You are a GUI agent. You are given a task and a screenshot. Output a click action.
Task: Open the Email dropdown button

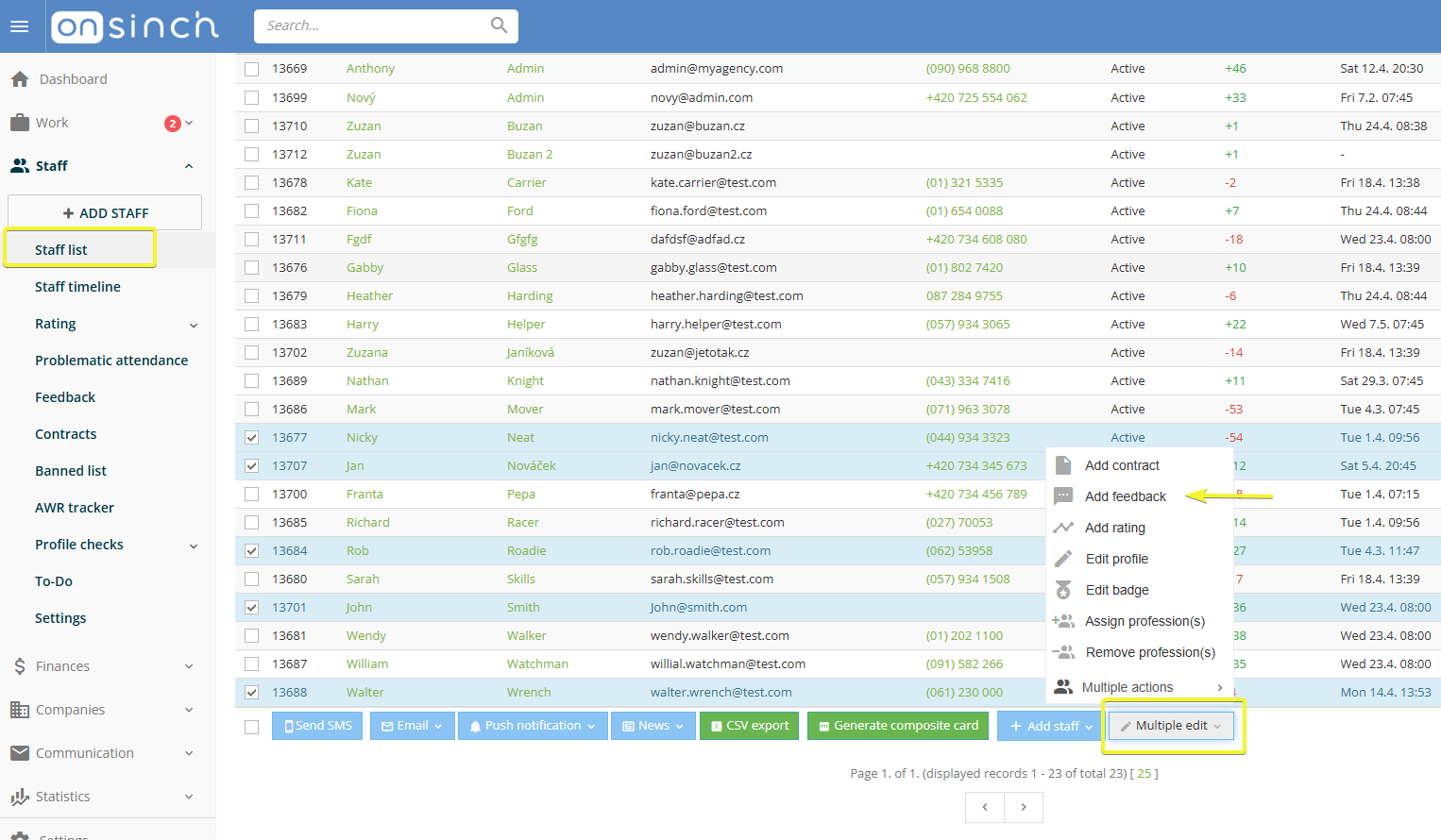point(412,726)
